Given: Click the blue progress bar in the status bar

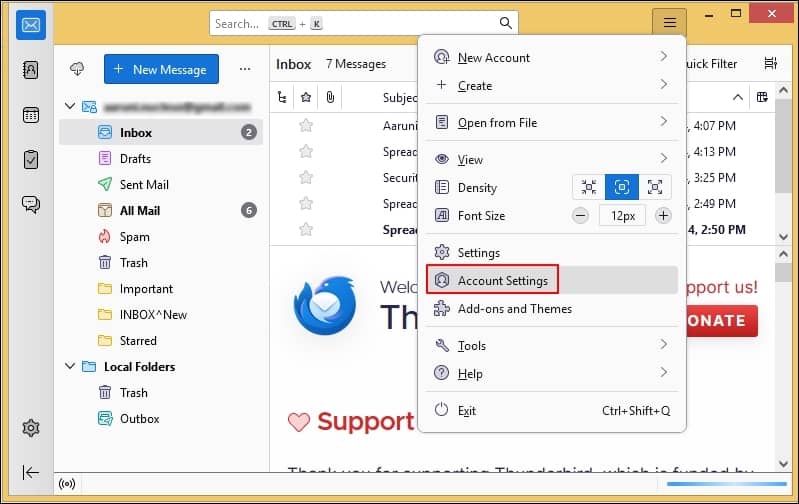Looking at the screenshot, I should tap(727, 484).
